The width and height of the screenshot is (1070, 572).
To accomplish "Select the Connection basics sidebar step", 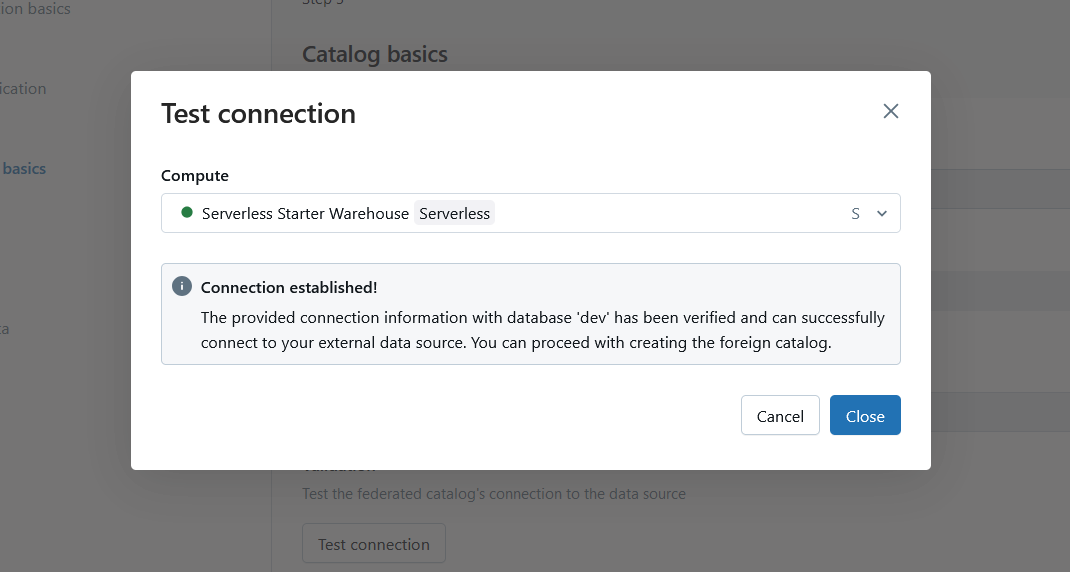I will coord(35,9).
